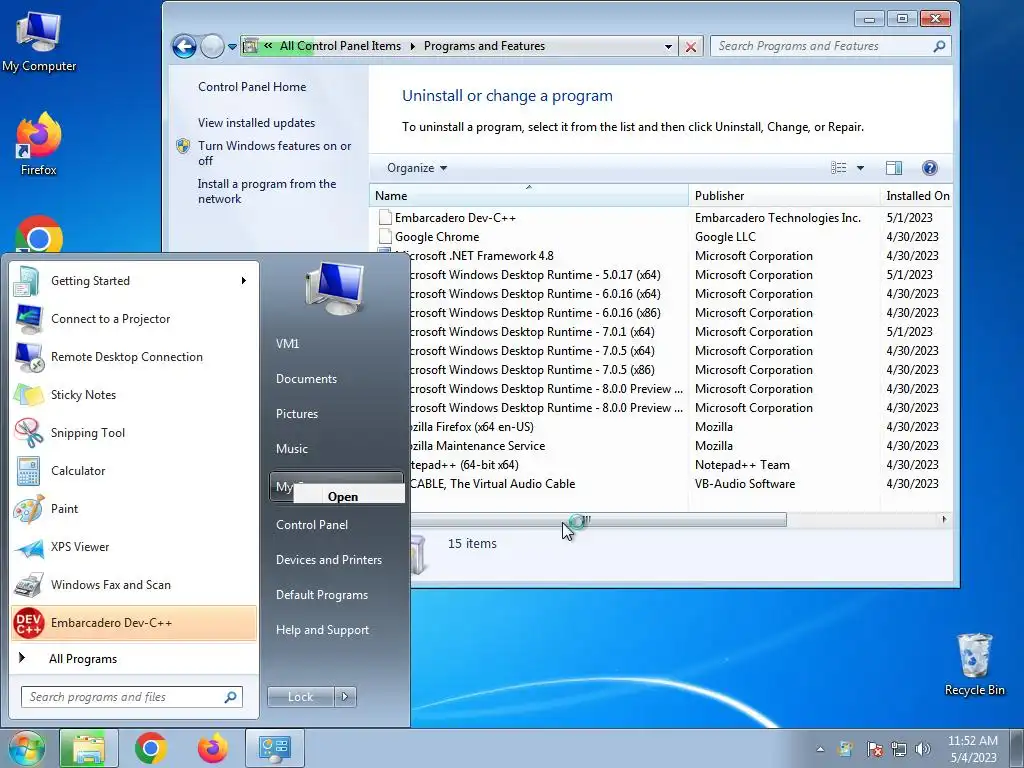Sort by Publisher column header
Image resolution: width=1024 pixels, height=768 pixels.
[x=784, y=196]
